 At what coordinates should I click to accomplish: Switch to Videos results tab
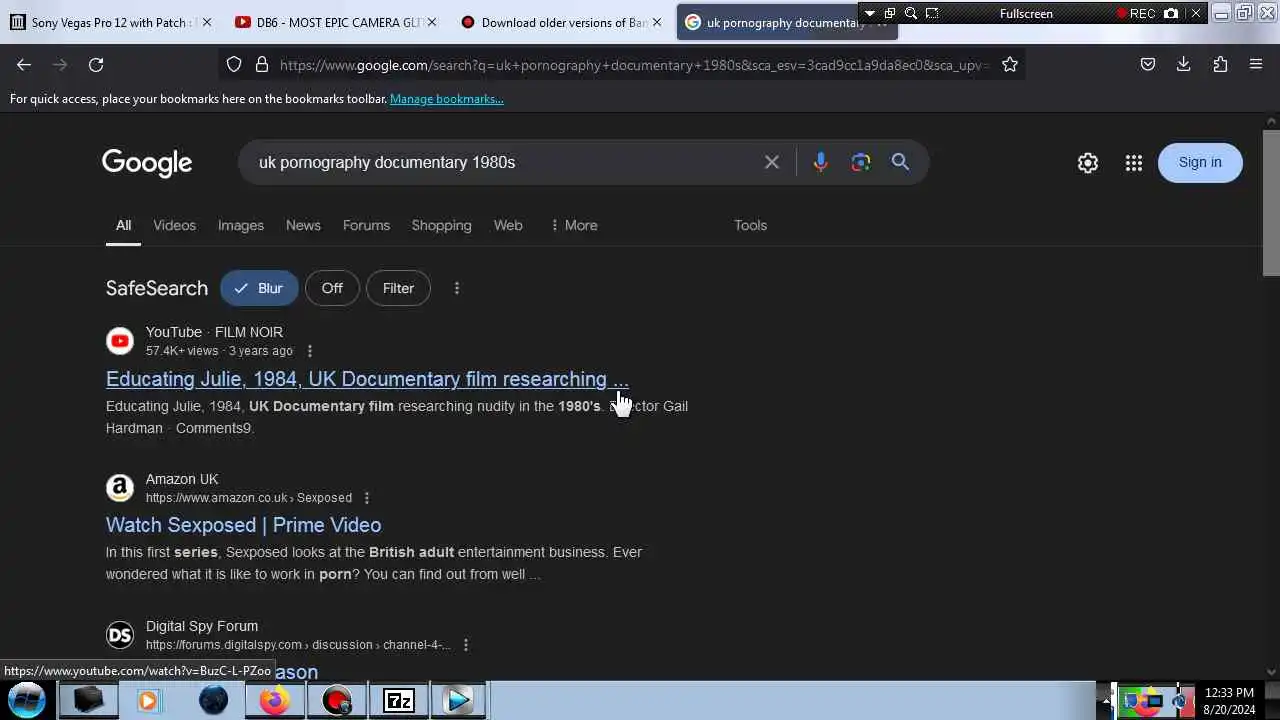point(174,225)
